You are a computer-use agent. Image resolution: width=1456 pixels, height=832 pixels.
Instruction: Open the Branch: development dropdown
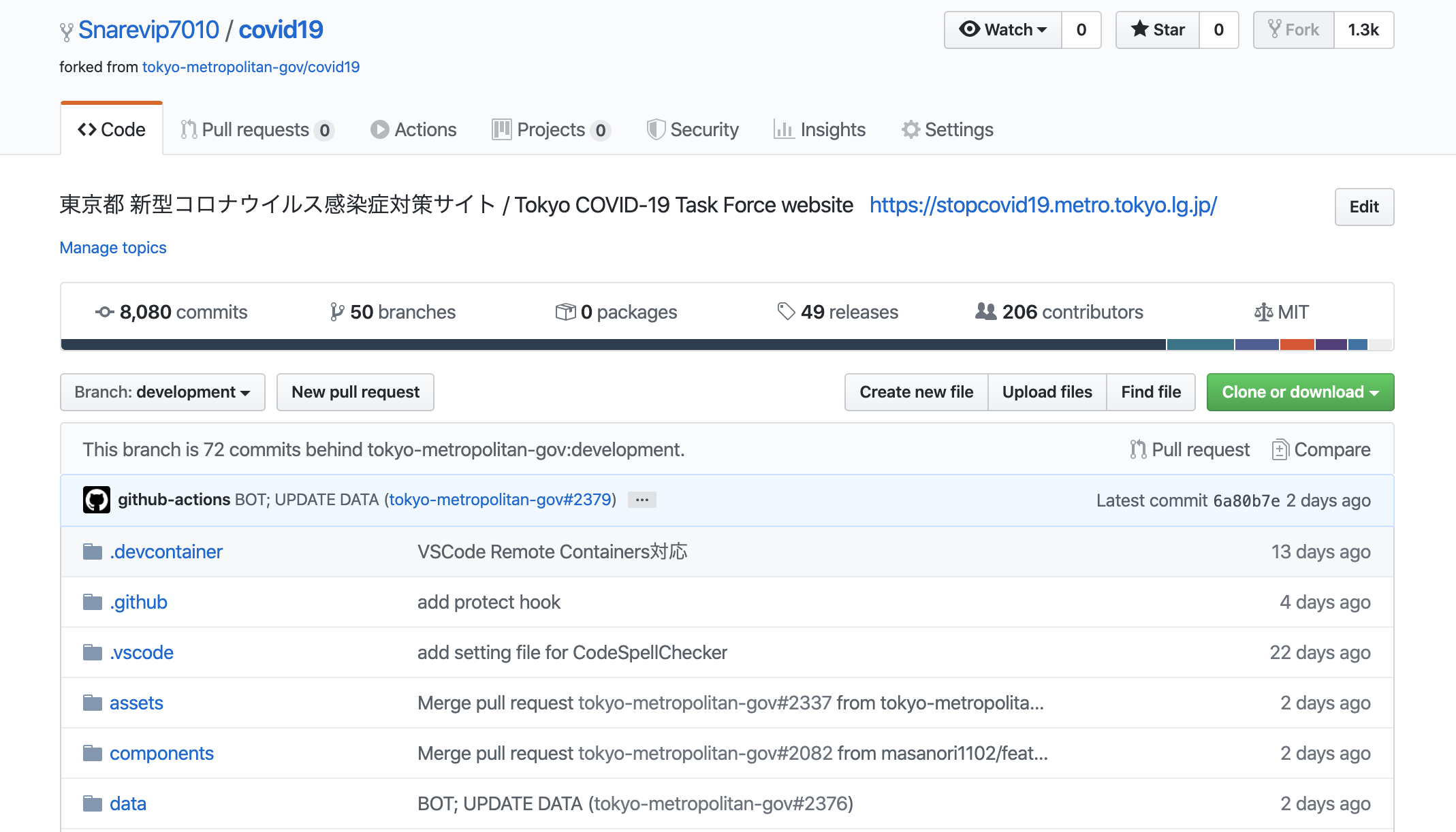click(163, 392)
